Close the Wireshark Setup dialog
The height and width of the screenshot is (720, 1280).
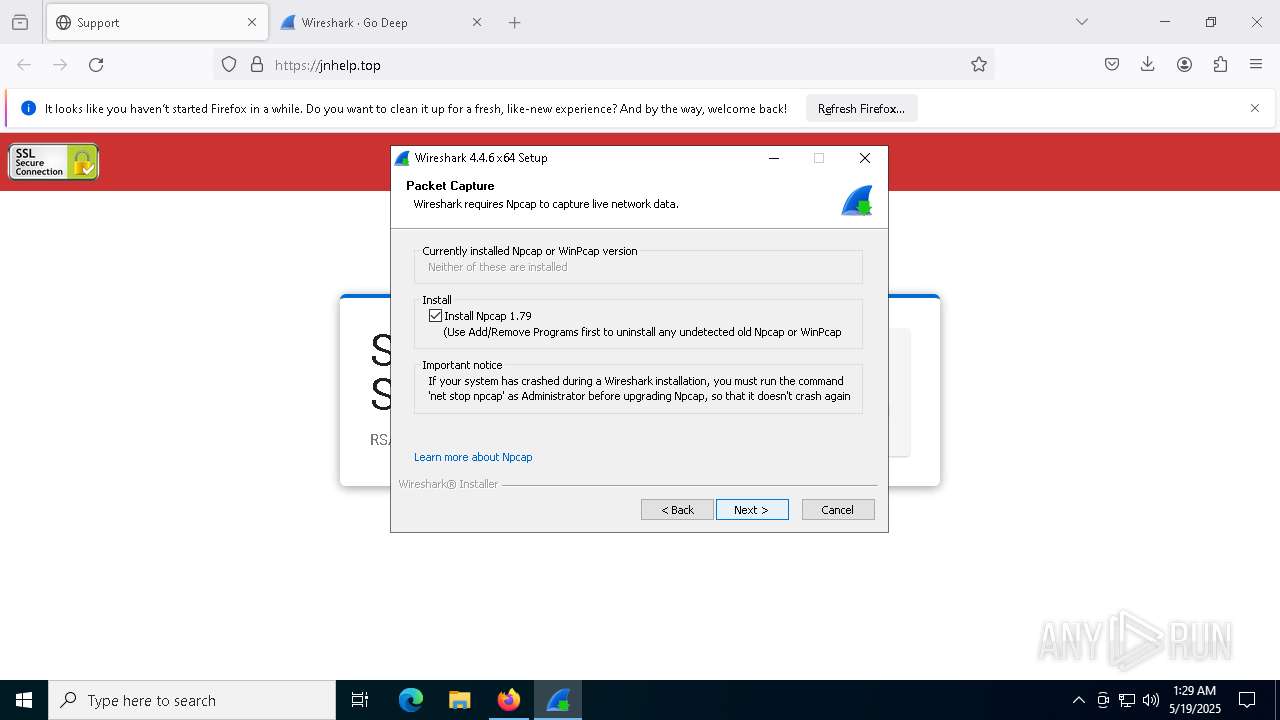coord(865,158)
